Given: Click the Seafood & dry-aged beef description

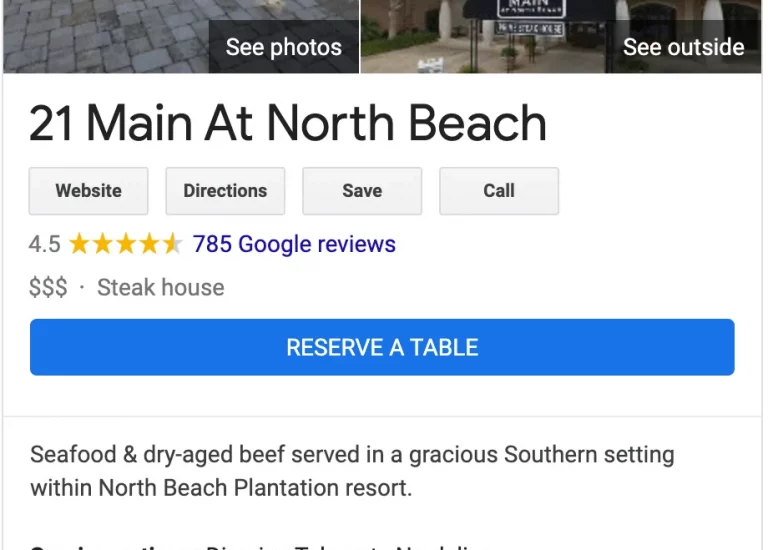Looking at the screenshot, I should tap(352, 471).
